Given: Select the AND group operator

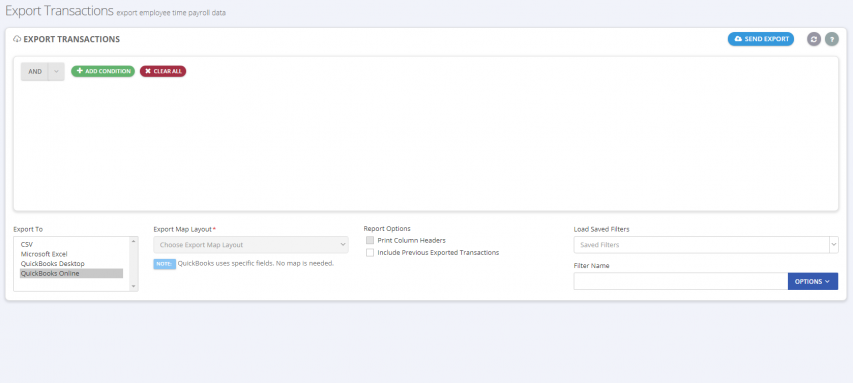Looking at the screenshot, I should (x=35, y=72).
